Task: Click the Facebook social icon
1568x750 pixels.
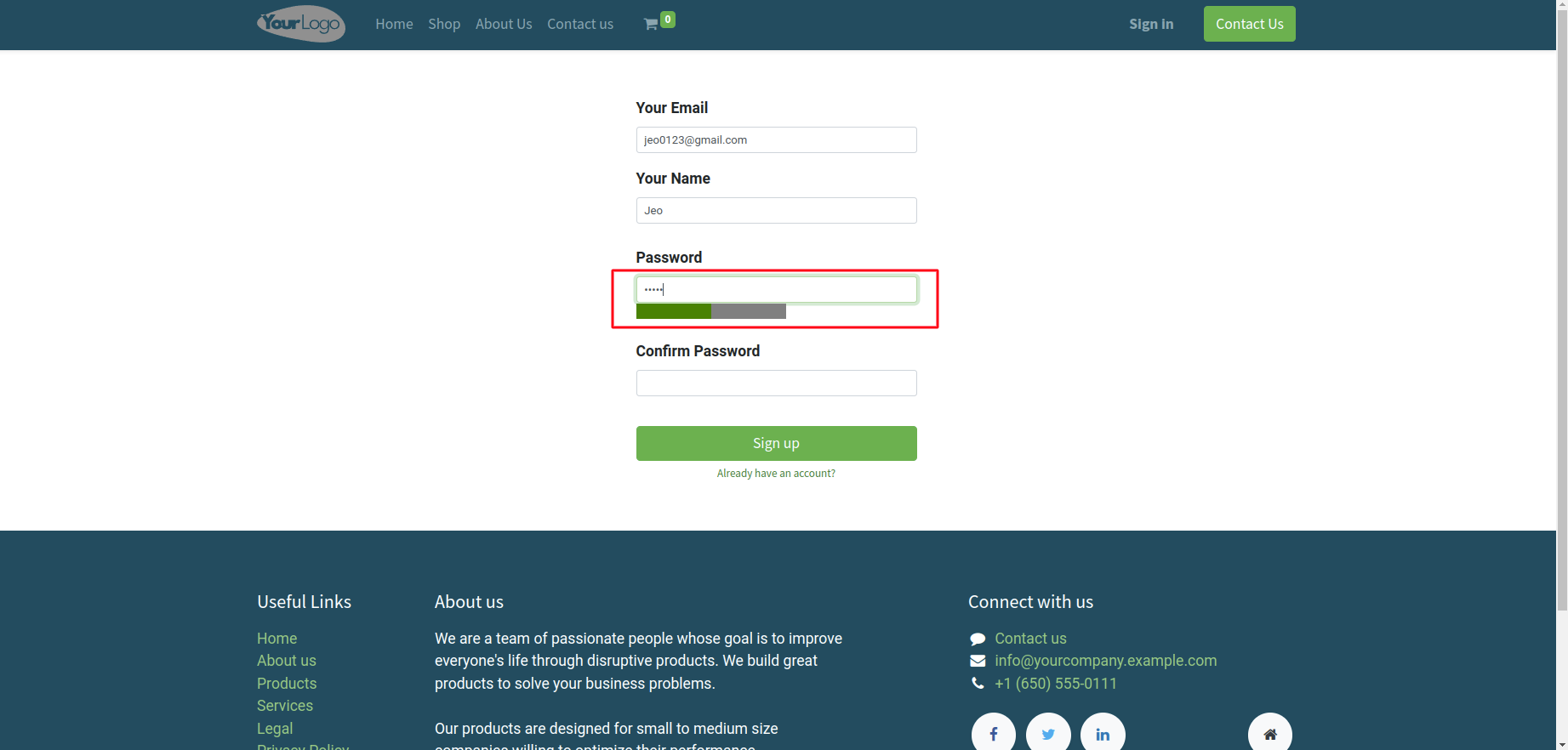Action: coord(993,734)
